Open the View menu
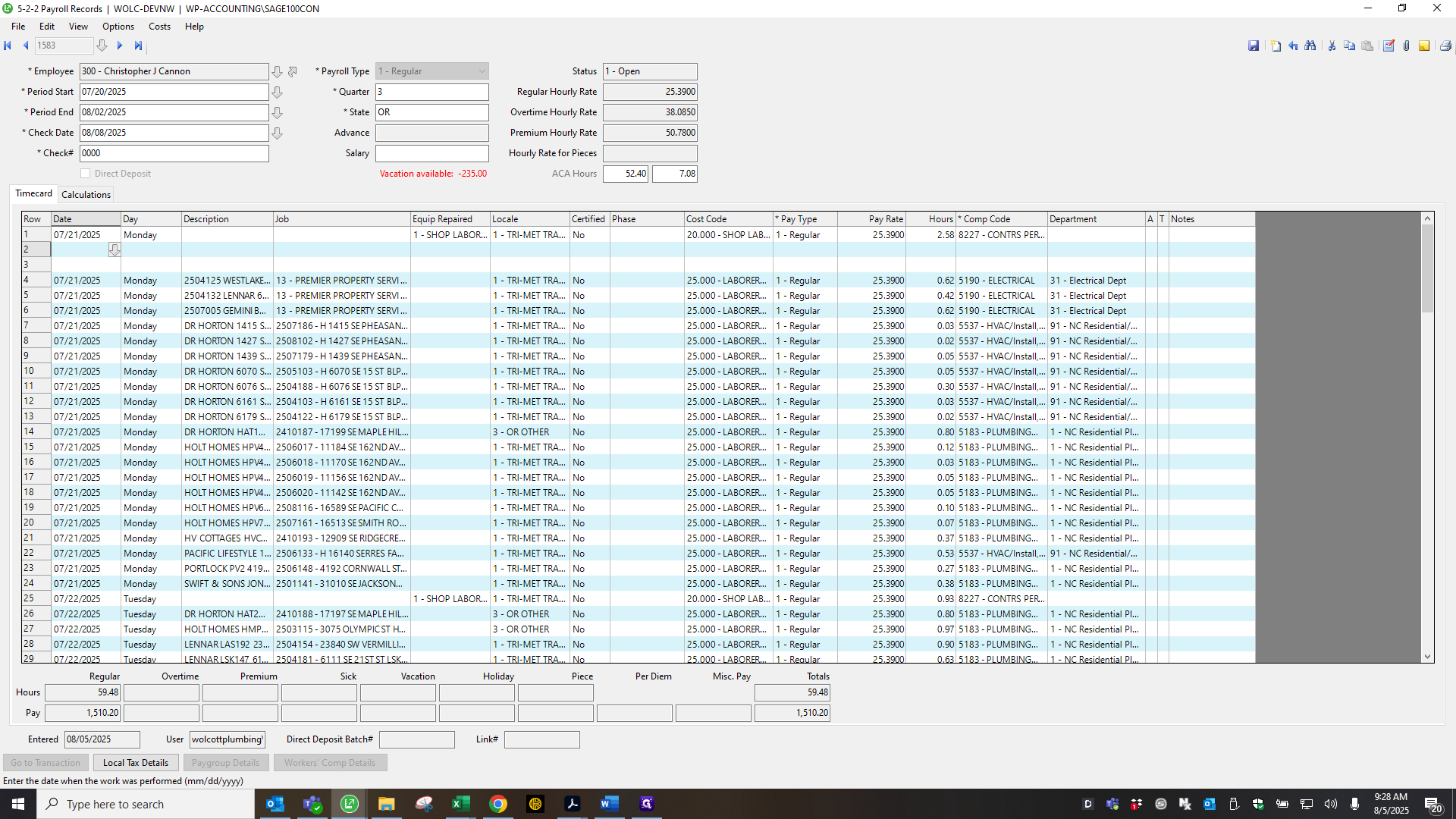Viewport: 1456px width, 819px height. click(x=78, y=27)
